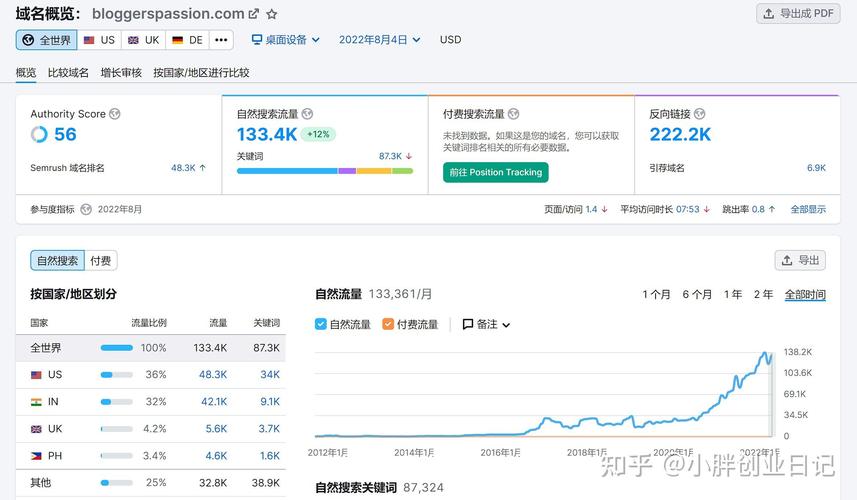Click the 自然搜索流量 info globe icon
857x500 pixels.
pyautogui.click(x=307, y=114)
